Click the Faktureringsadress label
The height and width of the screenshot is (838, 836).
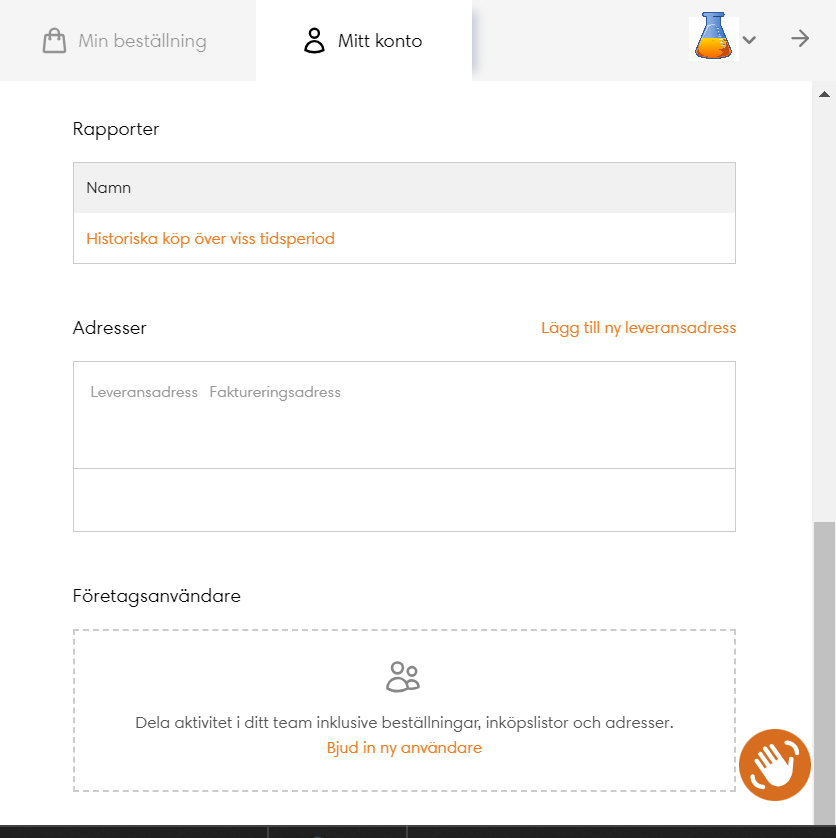(275, 392)
